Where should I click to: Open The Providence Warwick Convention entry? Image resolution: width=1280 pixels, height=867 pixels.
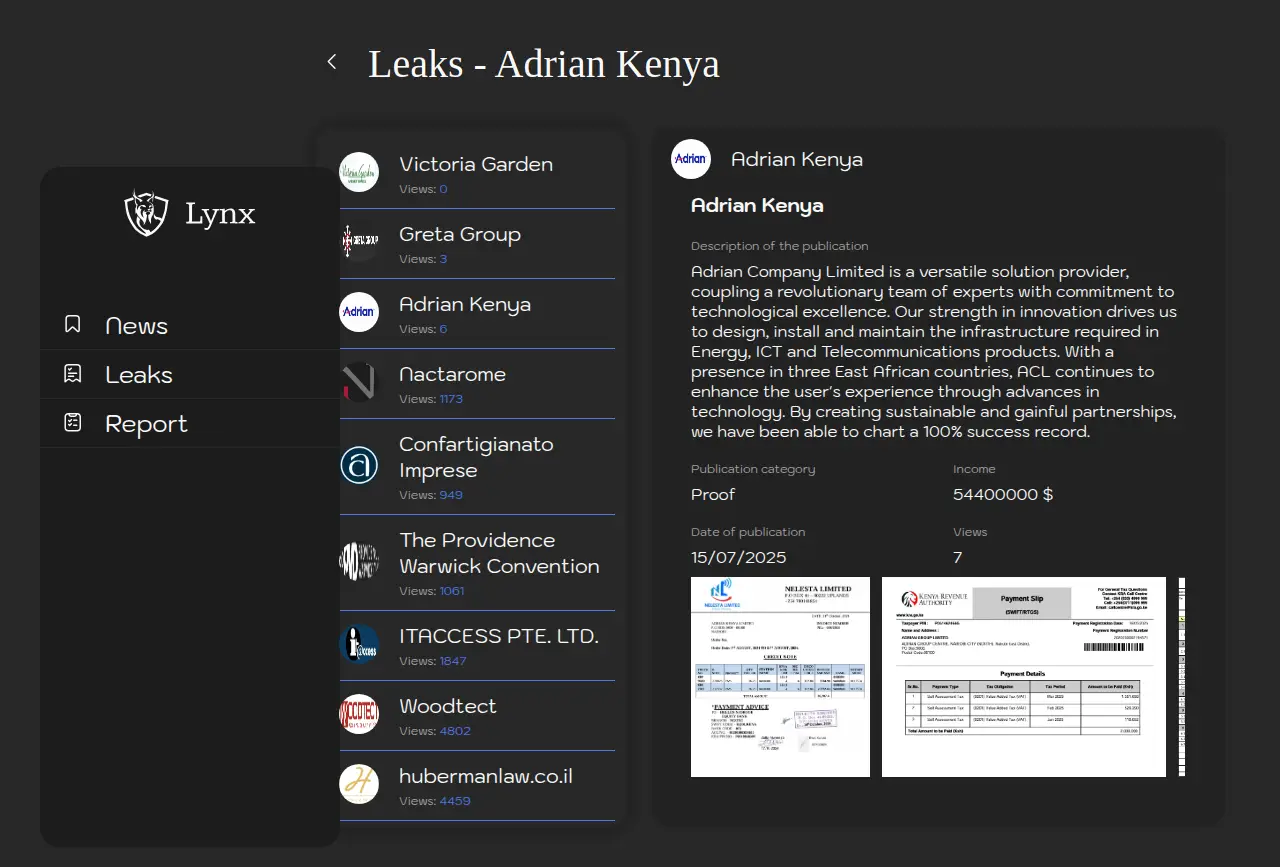(499, 553)
